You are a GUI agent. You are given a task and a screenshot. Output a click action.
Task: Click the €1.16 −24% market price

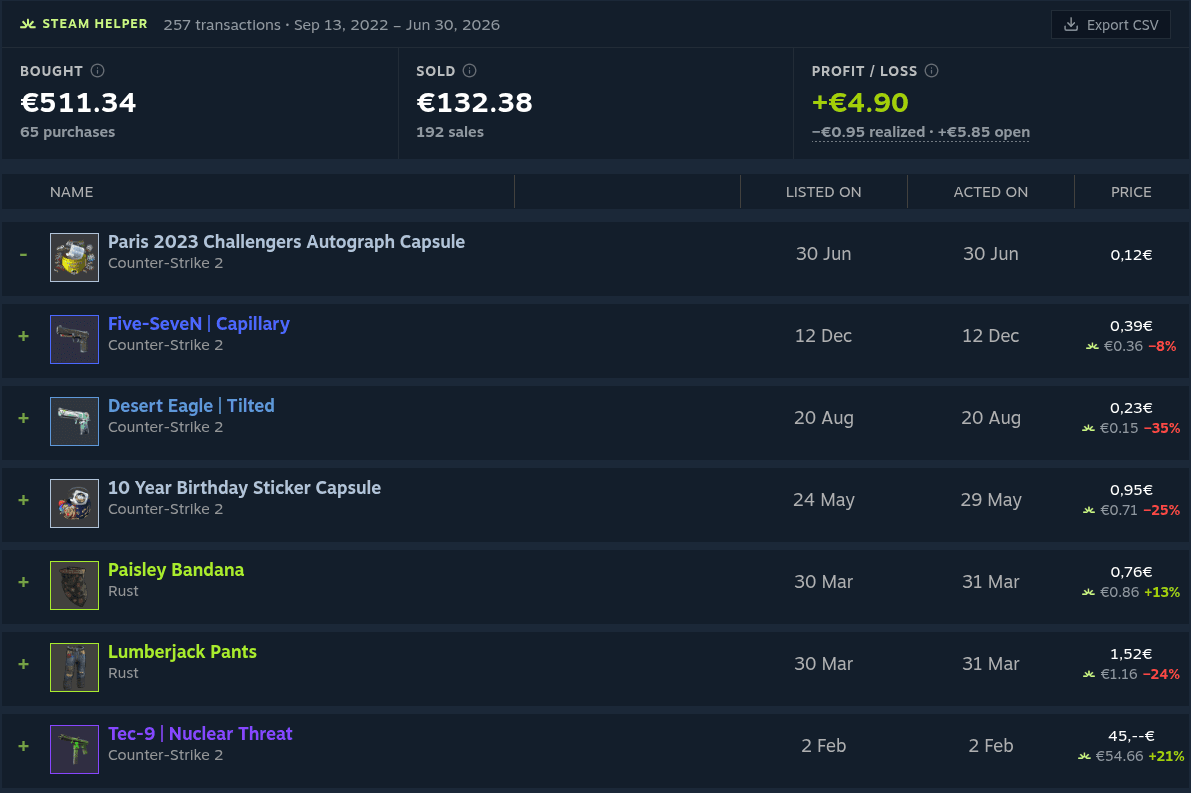1131,675
